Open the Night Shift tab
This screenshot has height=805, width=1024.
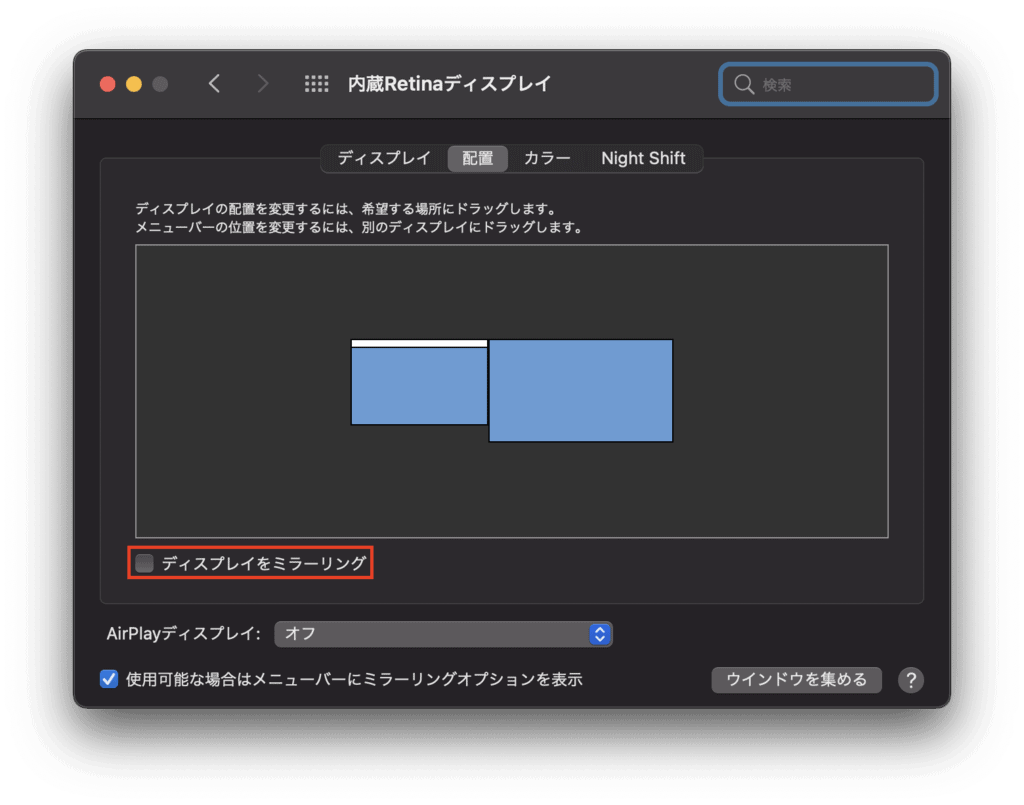click(x=643, y=158)
